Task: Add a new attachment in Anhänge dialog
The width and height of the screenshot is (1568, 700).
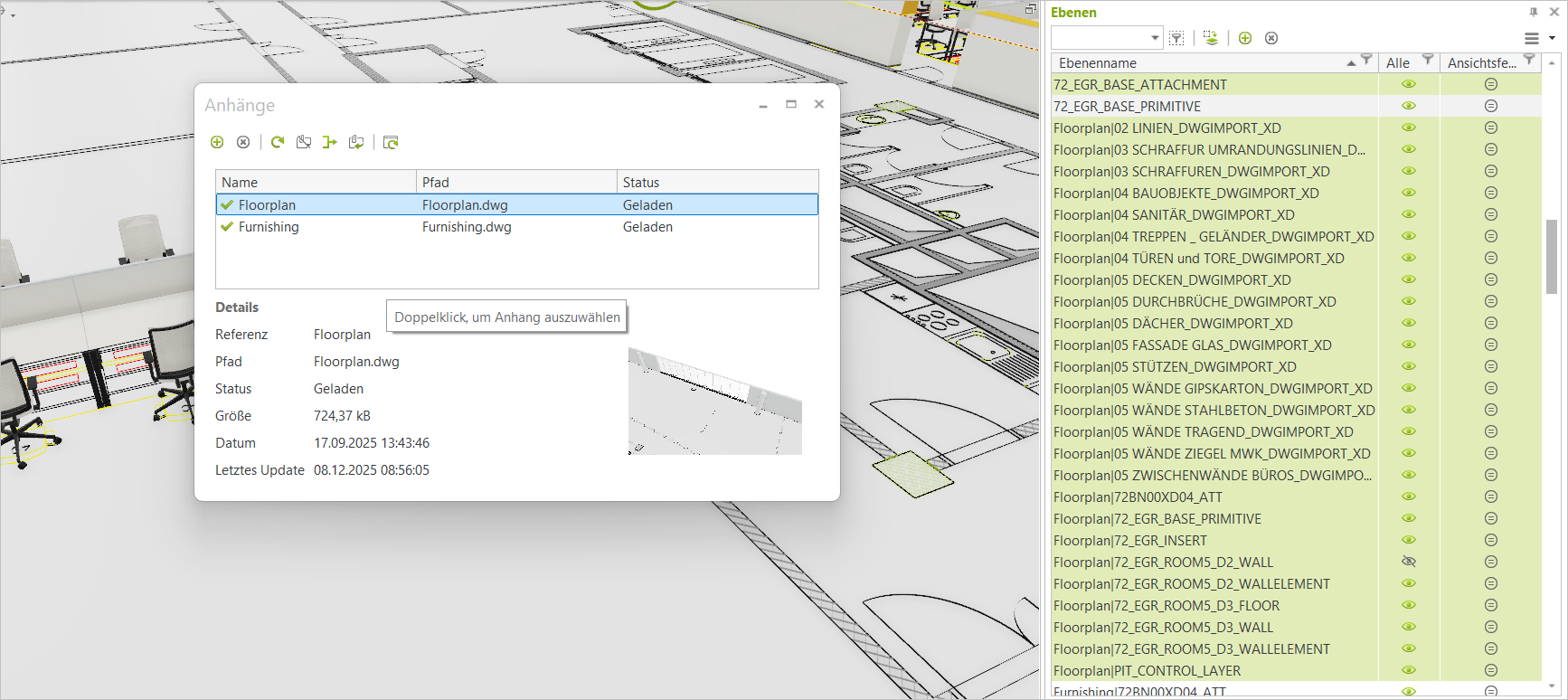Action: [217, 142]
